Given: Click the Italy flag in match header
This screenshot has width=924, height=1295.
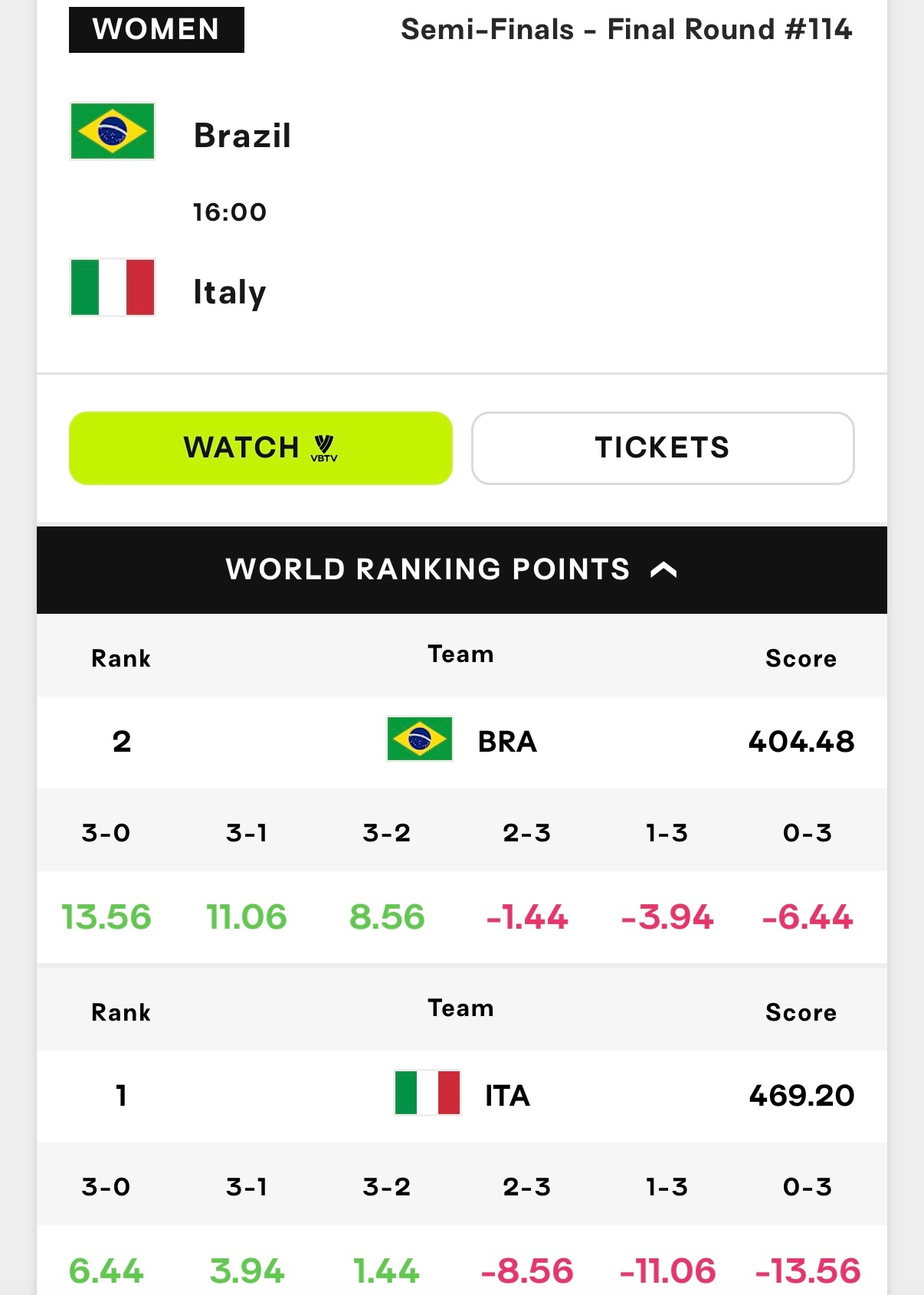Looking at the screenshot, I should (113, 287).
